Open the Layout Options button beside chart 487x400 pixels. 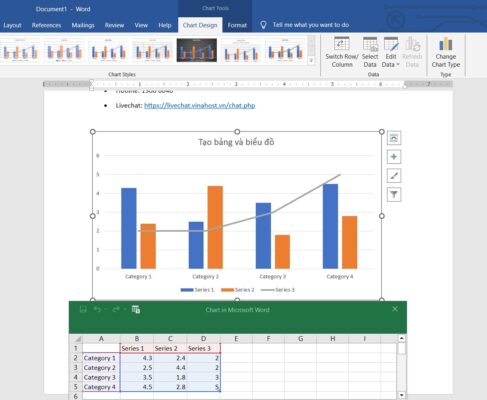(x=394, y=138)
